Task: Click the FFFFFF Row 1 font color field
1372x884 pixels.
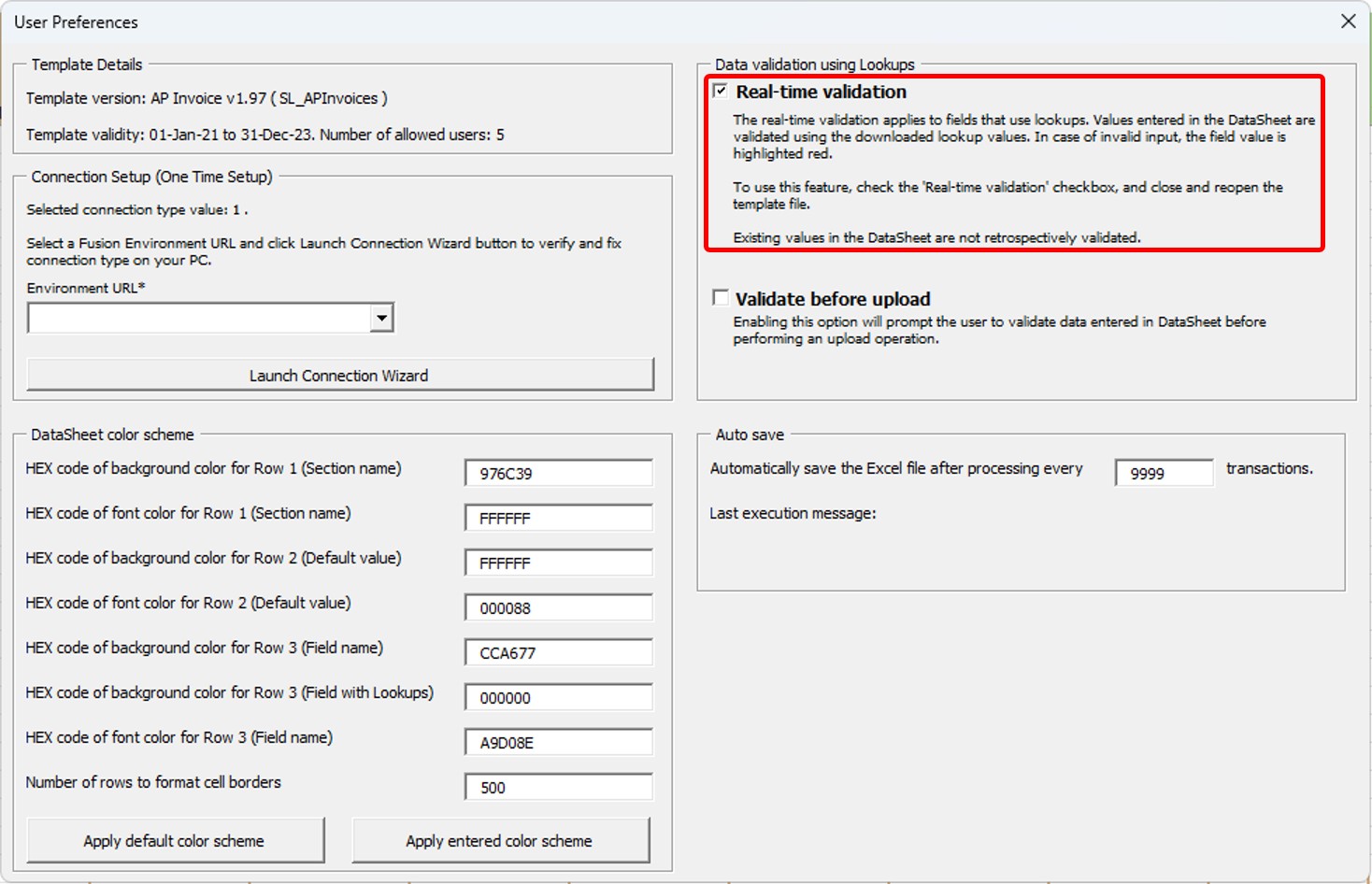Action: coord(558,518)
